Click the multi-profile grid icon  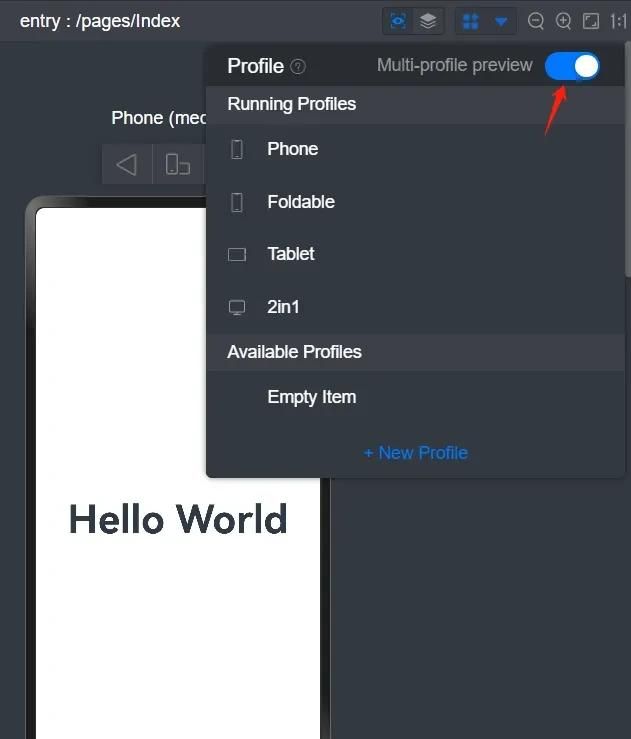[471, 21]
